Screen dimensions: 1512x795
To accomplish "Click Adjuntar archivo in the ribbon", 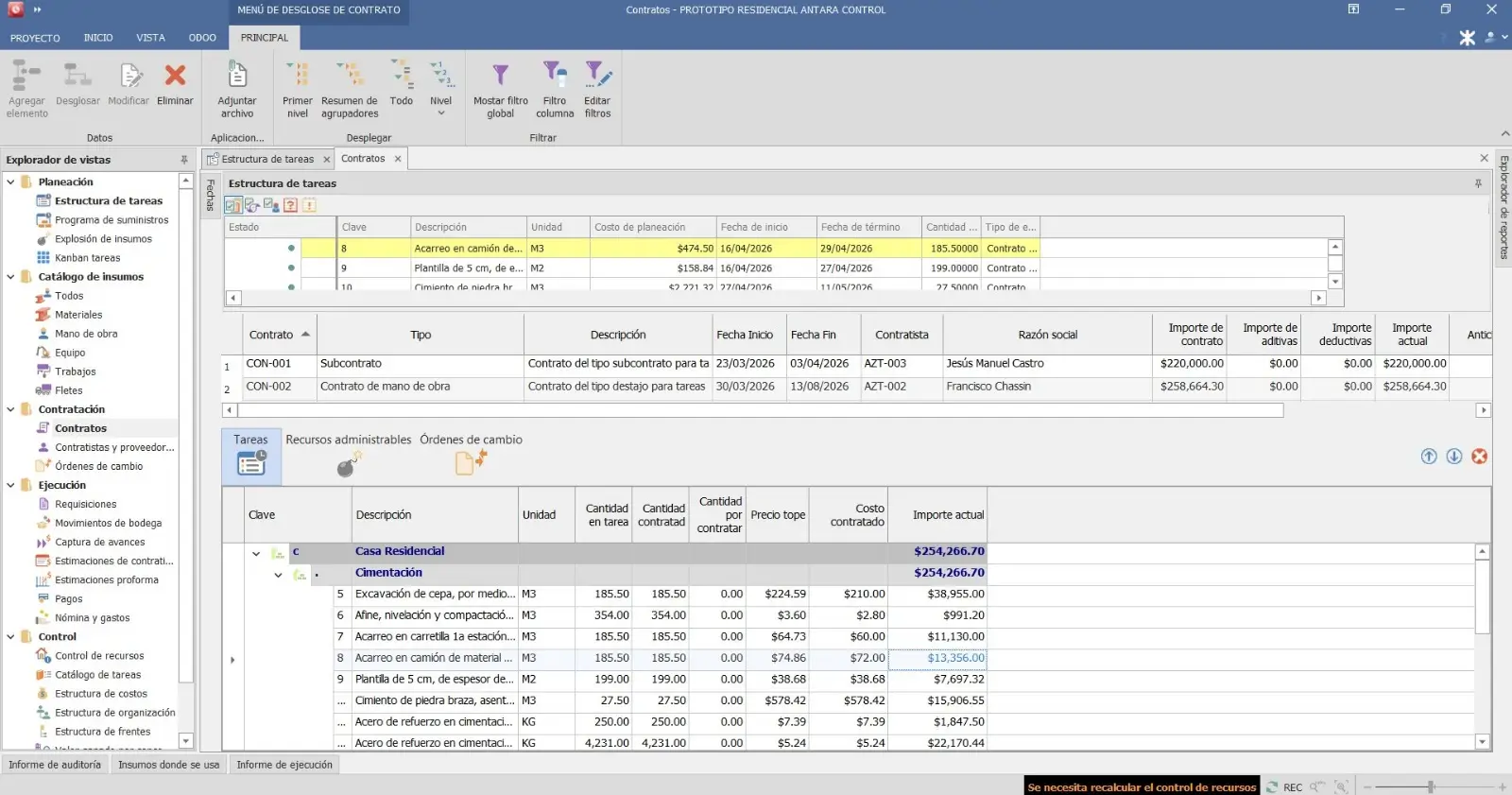I will coord(237,77).
